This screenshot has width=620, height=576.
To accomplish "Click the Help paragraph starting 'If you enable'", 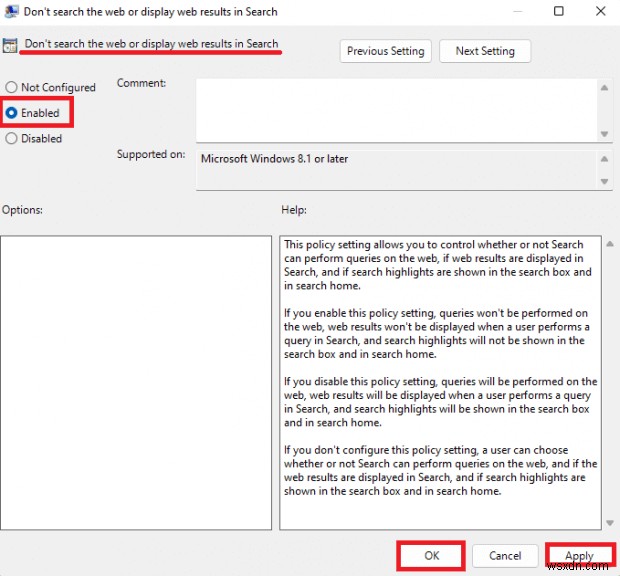I will click(437, 333).
